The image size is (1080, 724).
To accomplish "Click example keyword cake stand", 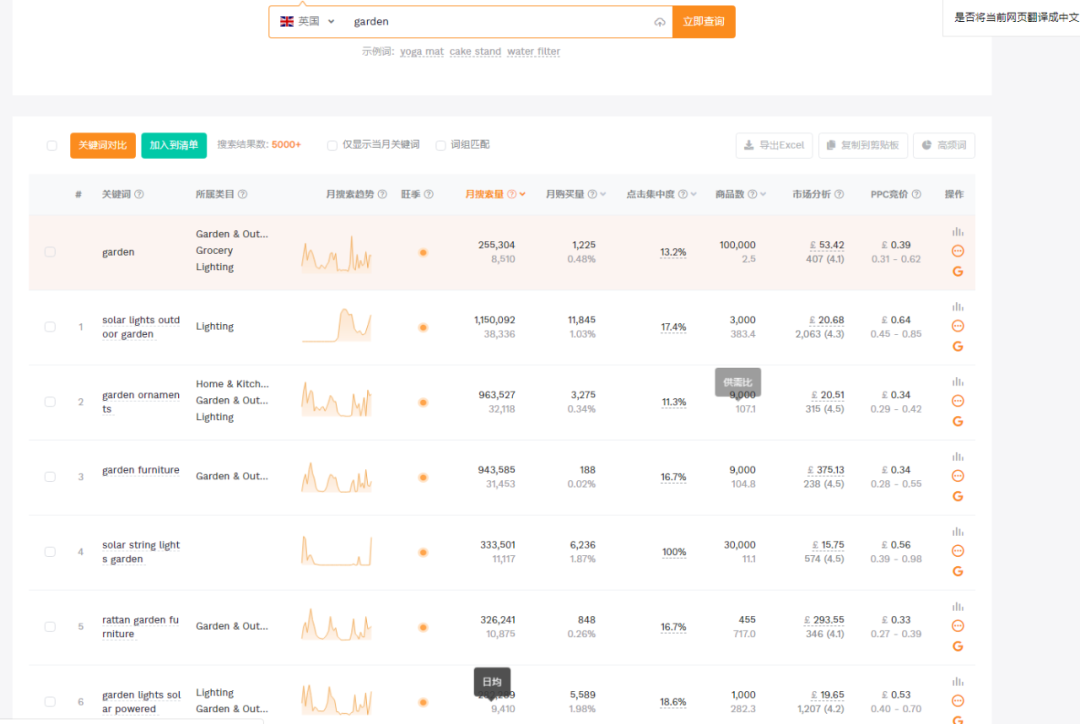I will coord(475,52).
